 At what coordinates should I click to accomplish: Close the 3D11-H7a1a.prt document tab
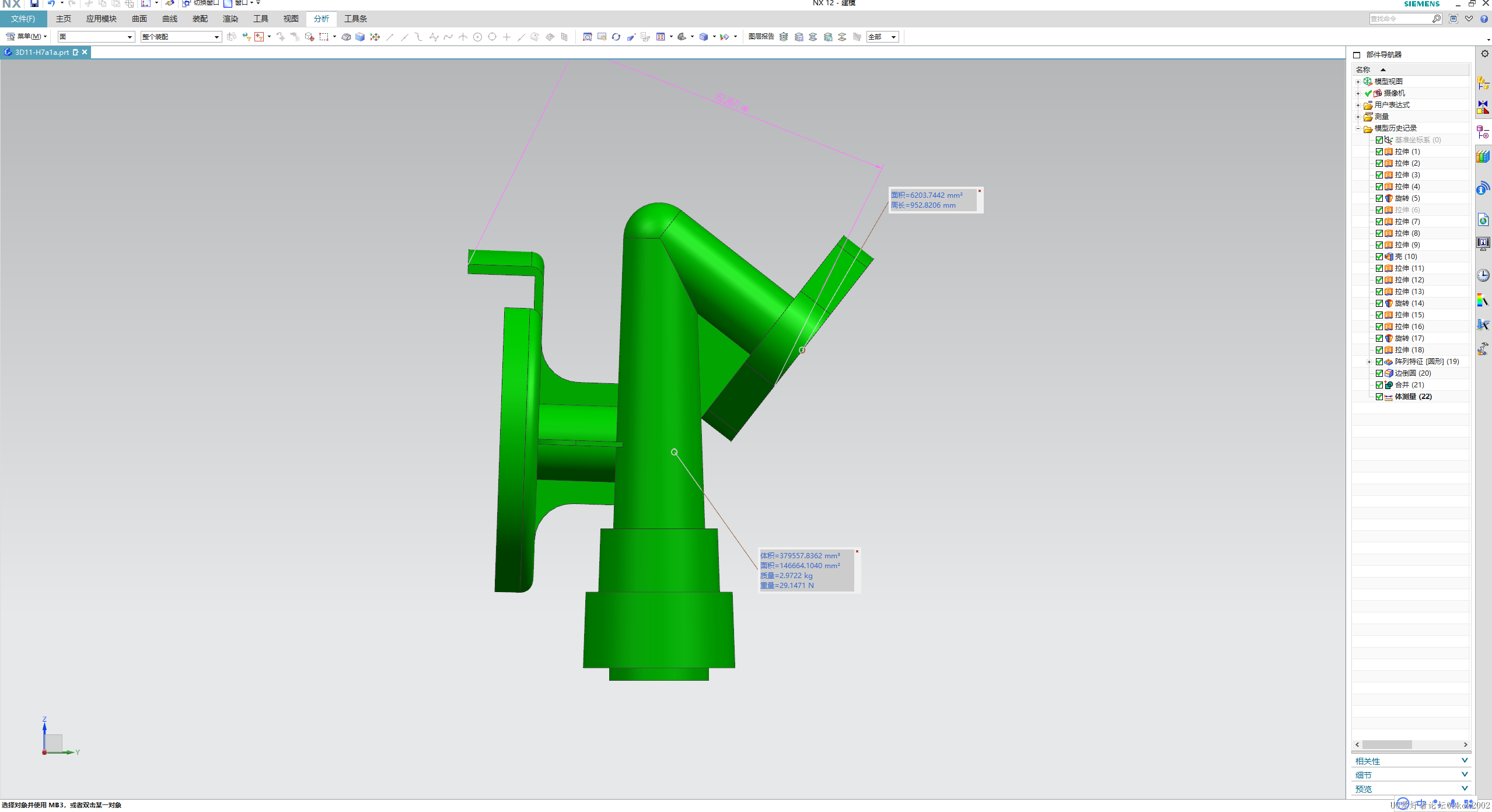tap(85, 52)
